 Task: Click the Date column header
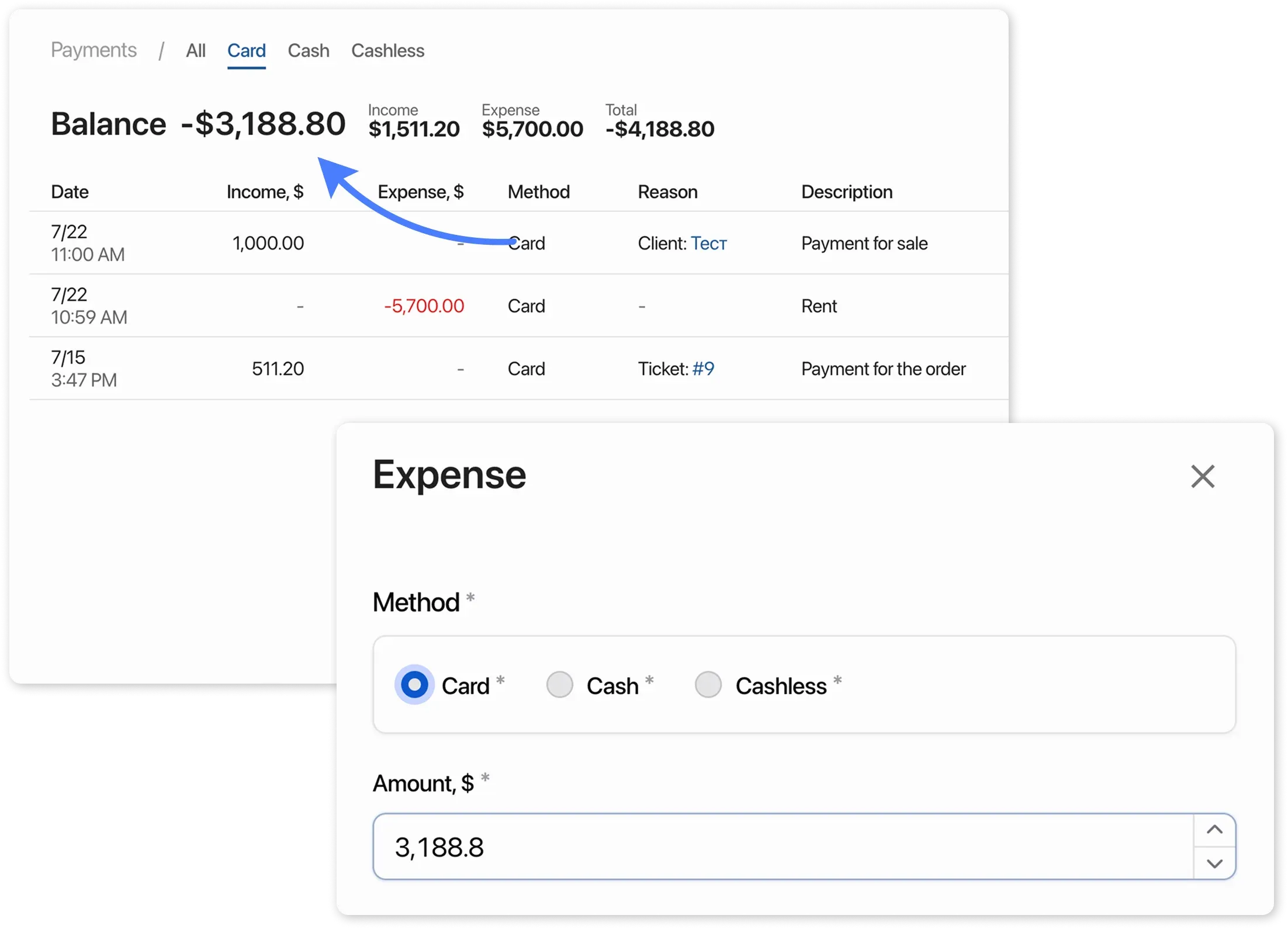[70, 192]
